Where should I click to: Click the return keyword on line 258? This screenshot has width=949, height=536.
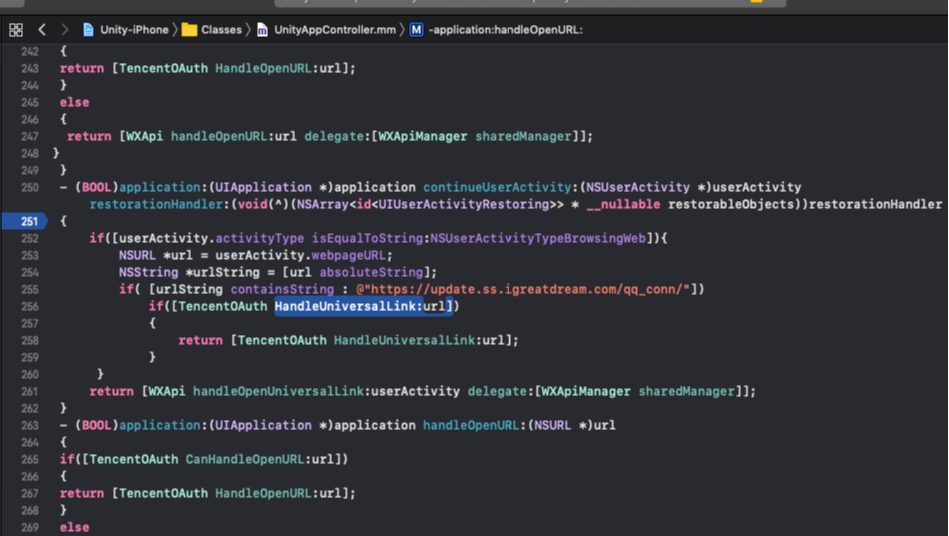(200, 341)
